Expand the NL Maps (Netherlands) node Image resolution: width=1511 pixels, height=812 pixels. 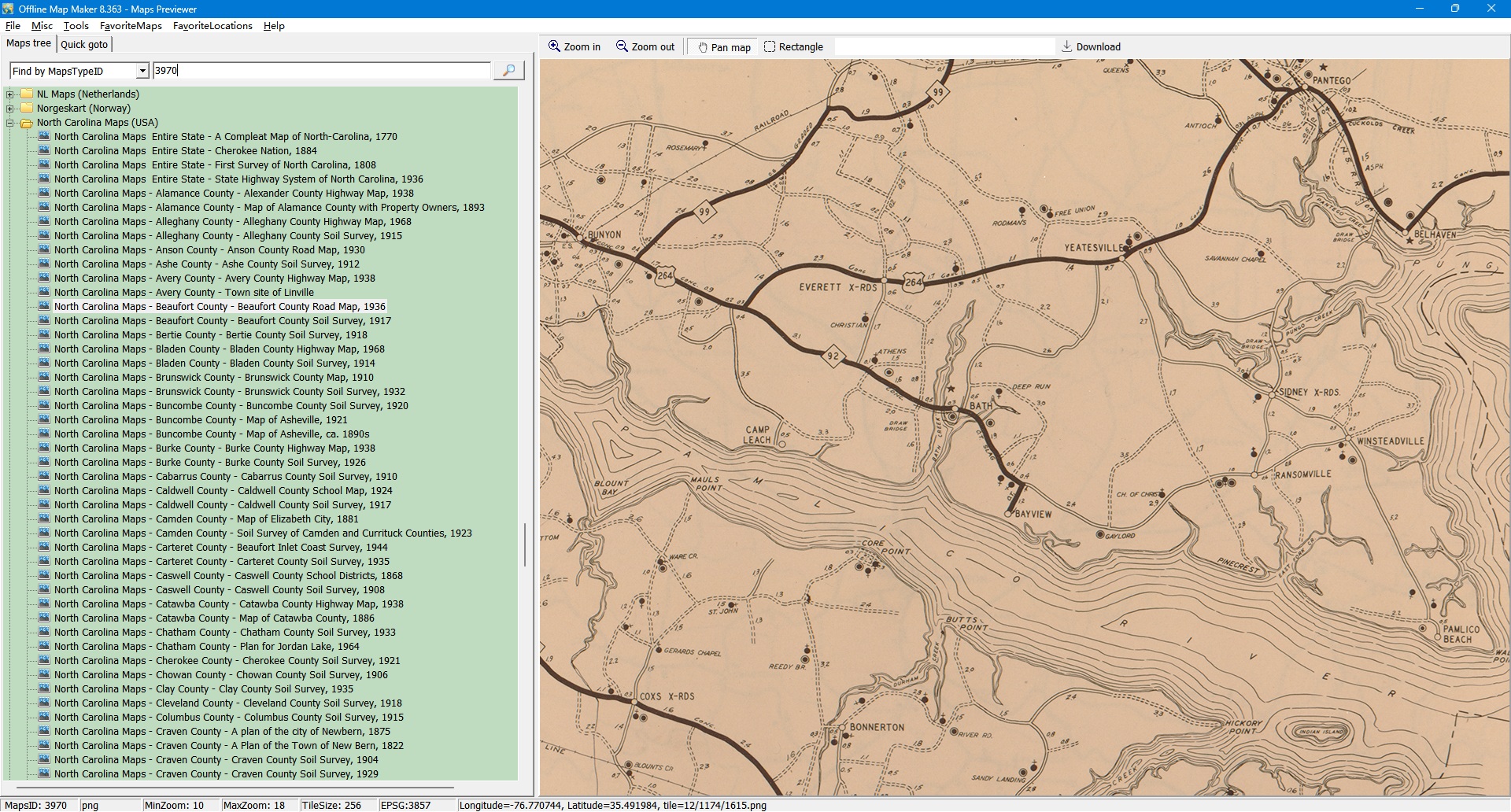pos(10,94)
